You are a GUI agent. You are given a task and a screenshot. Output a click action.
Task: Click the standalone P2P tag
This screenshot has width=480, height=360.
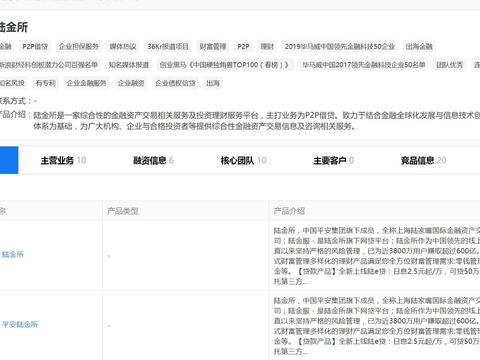coord(243,47)
